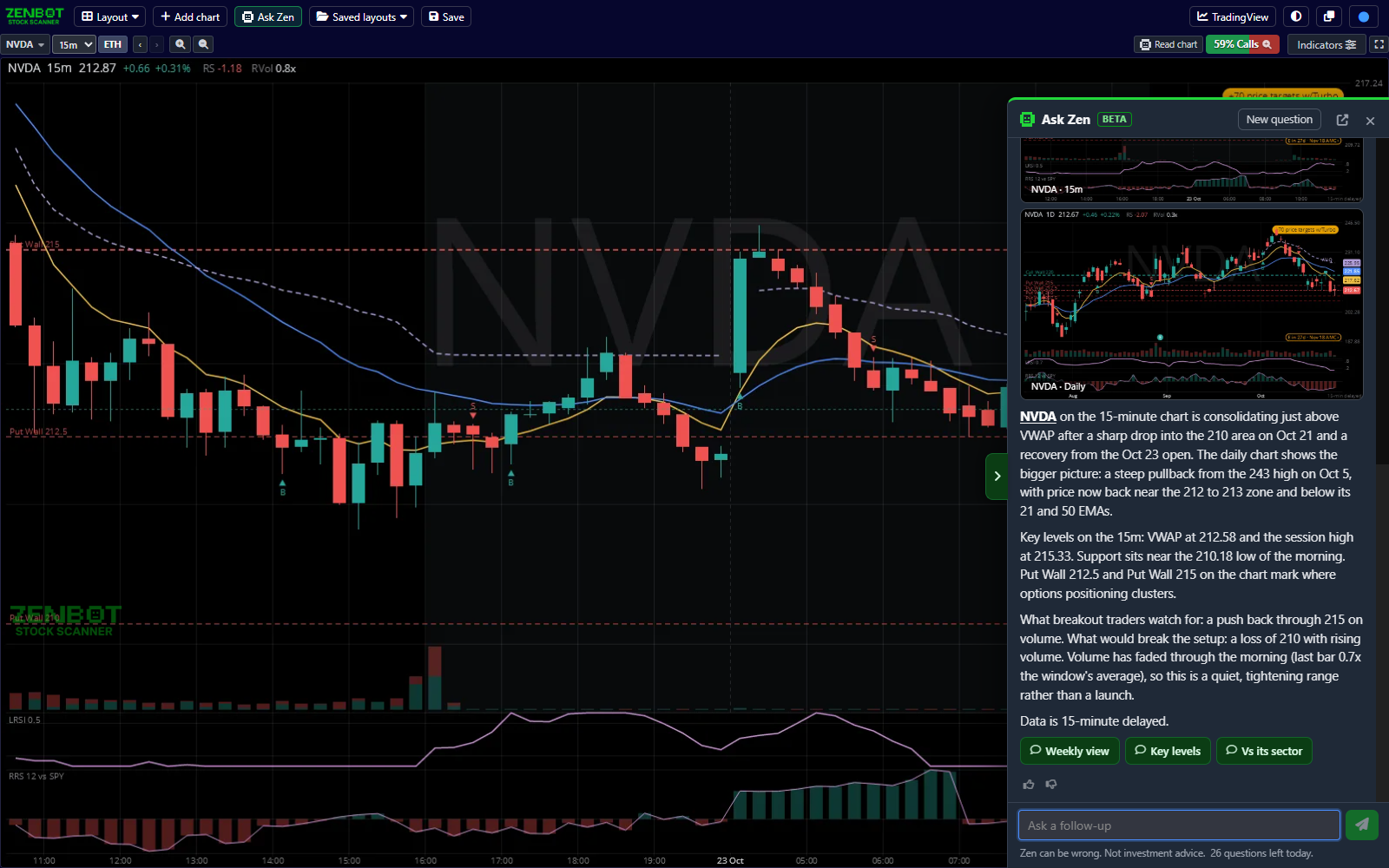
Task: Open the NVDA Daily chart thumbnail
Action: pyautogui.click(x=1191, y=304)
